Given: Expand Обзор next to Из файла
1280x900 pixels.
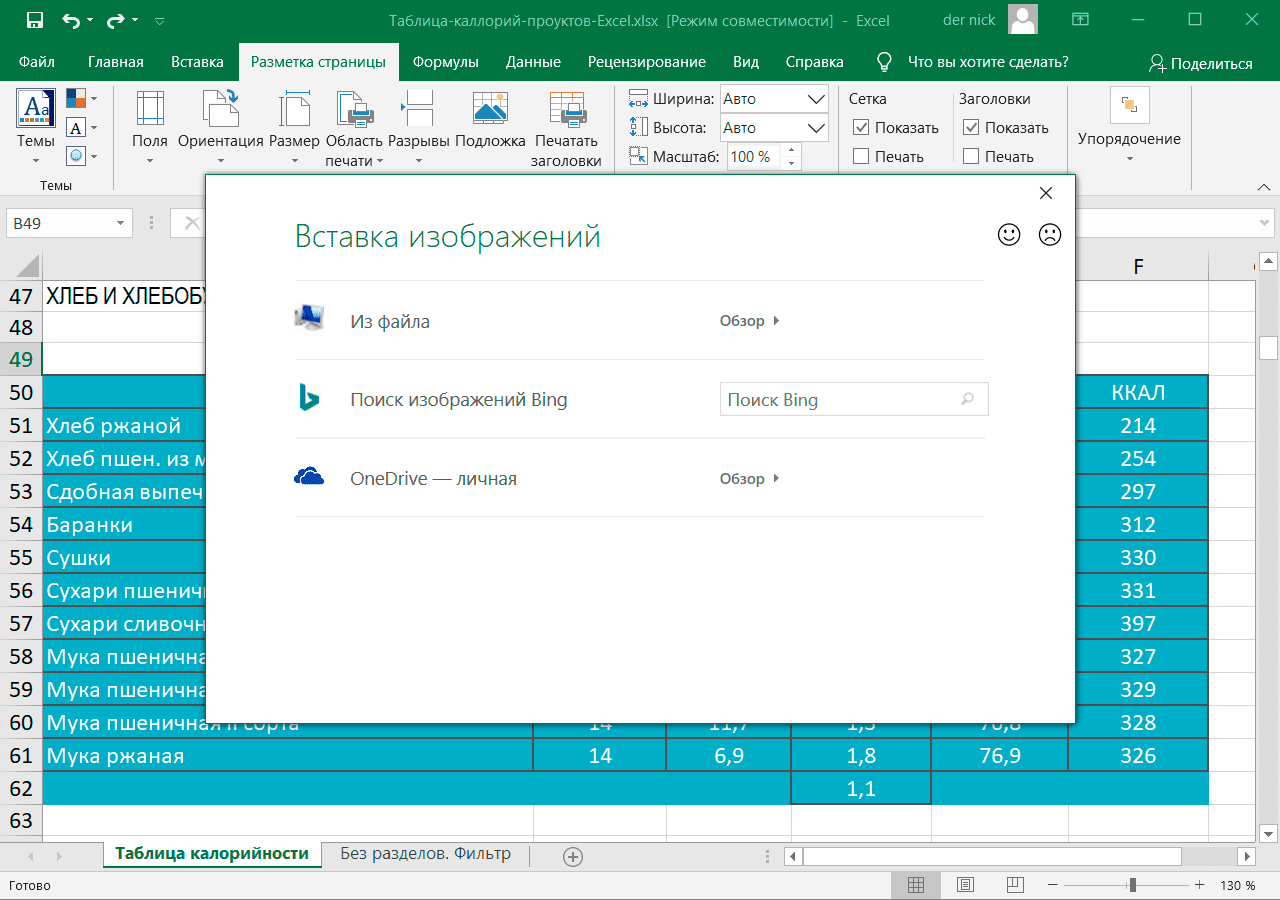Looking at the screenshot, I should 749,321.
